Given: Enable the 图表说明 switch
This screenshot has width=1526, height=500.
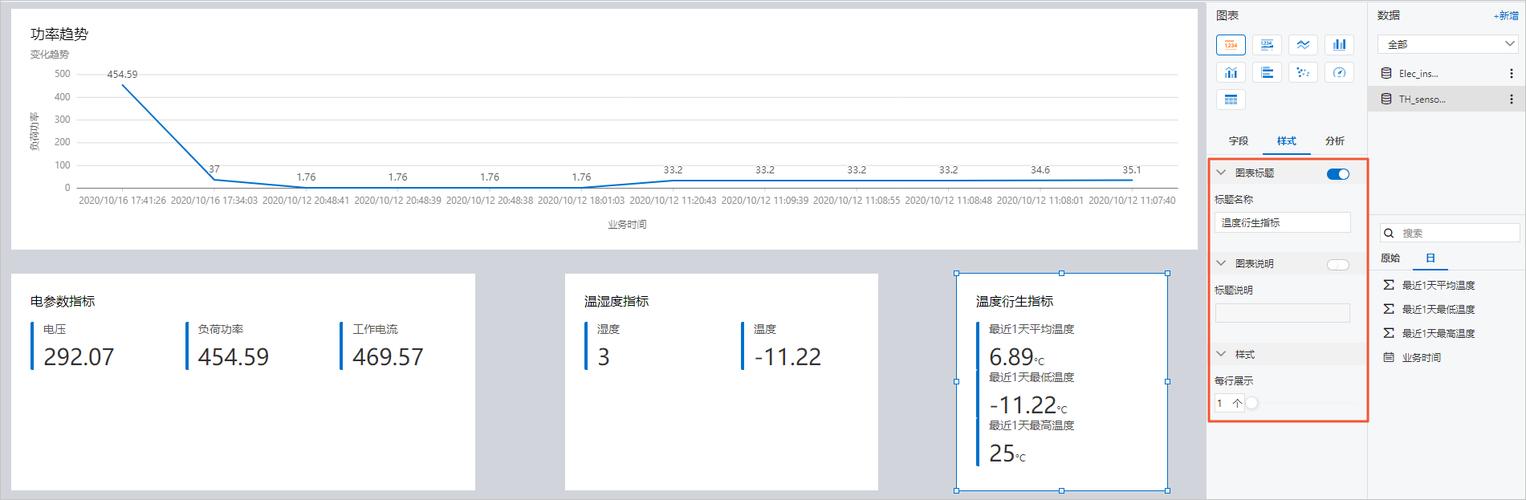Looking at the screenshot, I should click(x=1337, y=264).
